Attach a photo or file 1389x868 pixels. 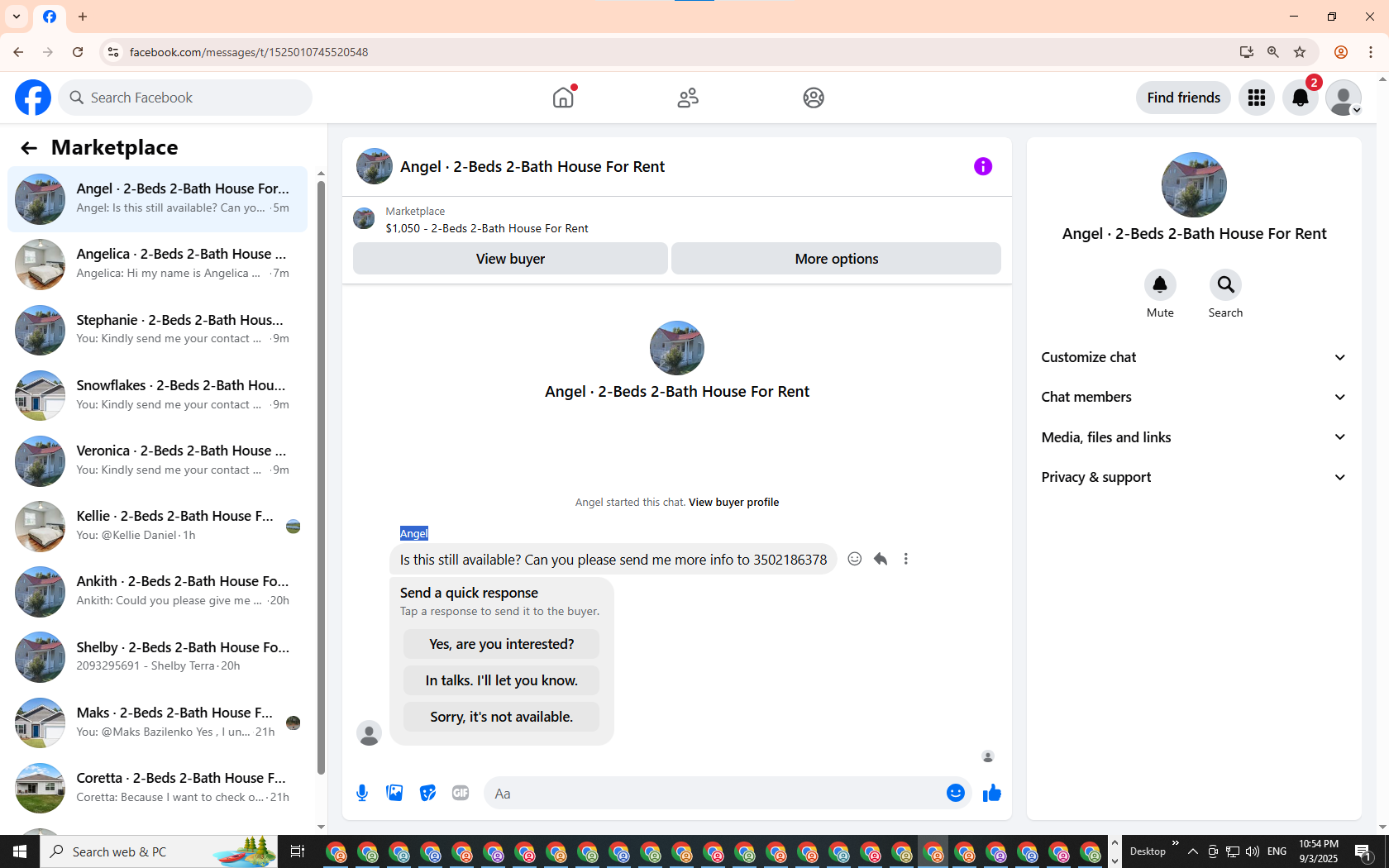pyautogui.click(x=395, y=794)
